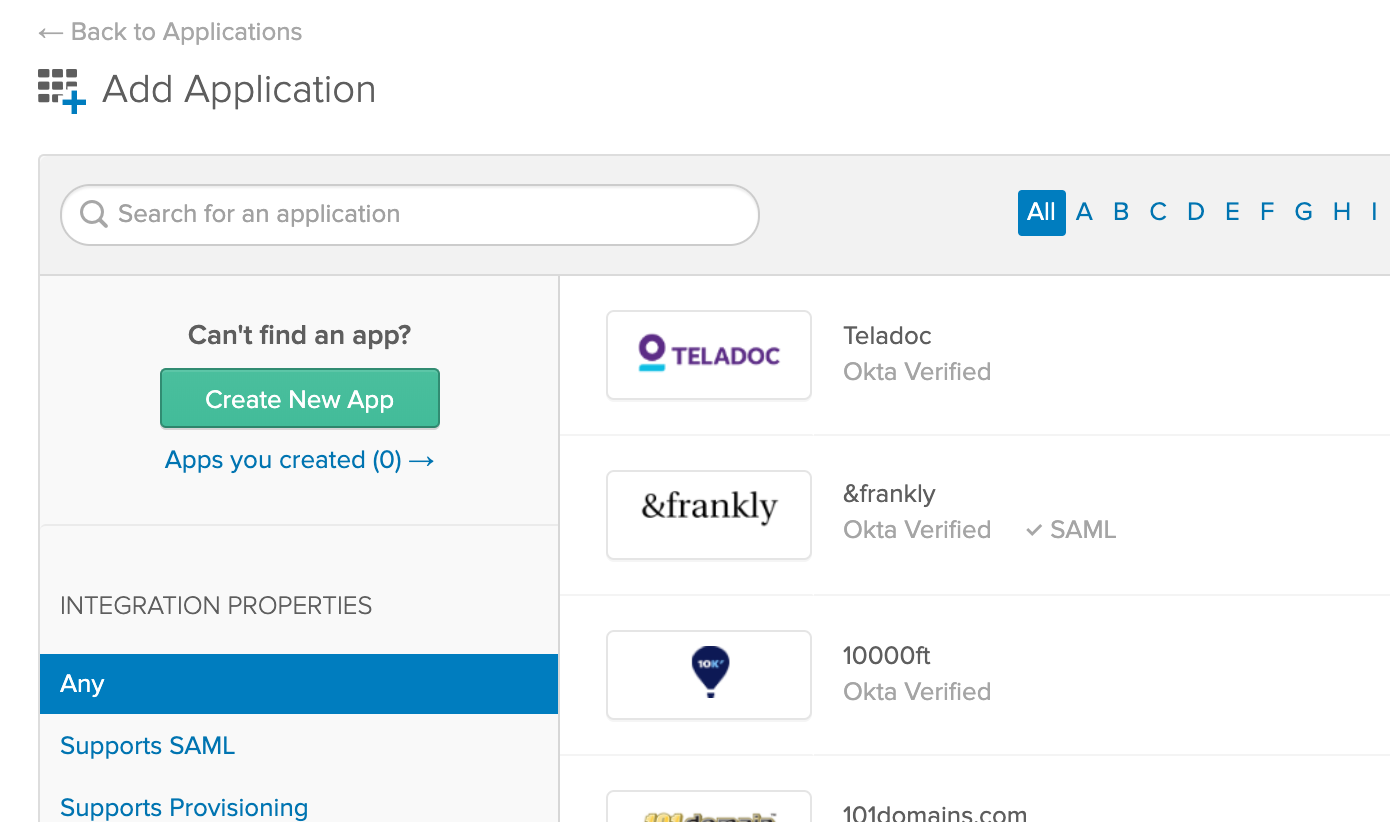This screenshot has height=822, width=1390.
Task: Click the Add Application heading
Action: pyautogui.click(x=239, y=90)
